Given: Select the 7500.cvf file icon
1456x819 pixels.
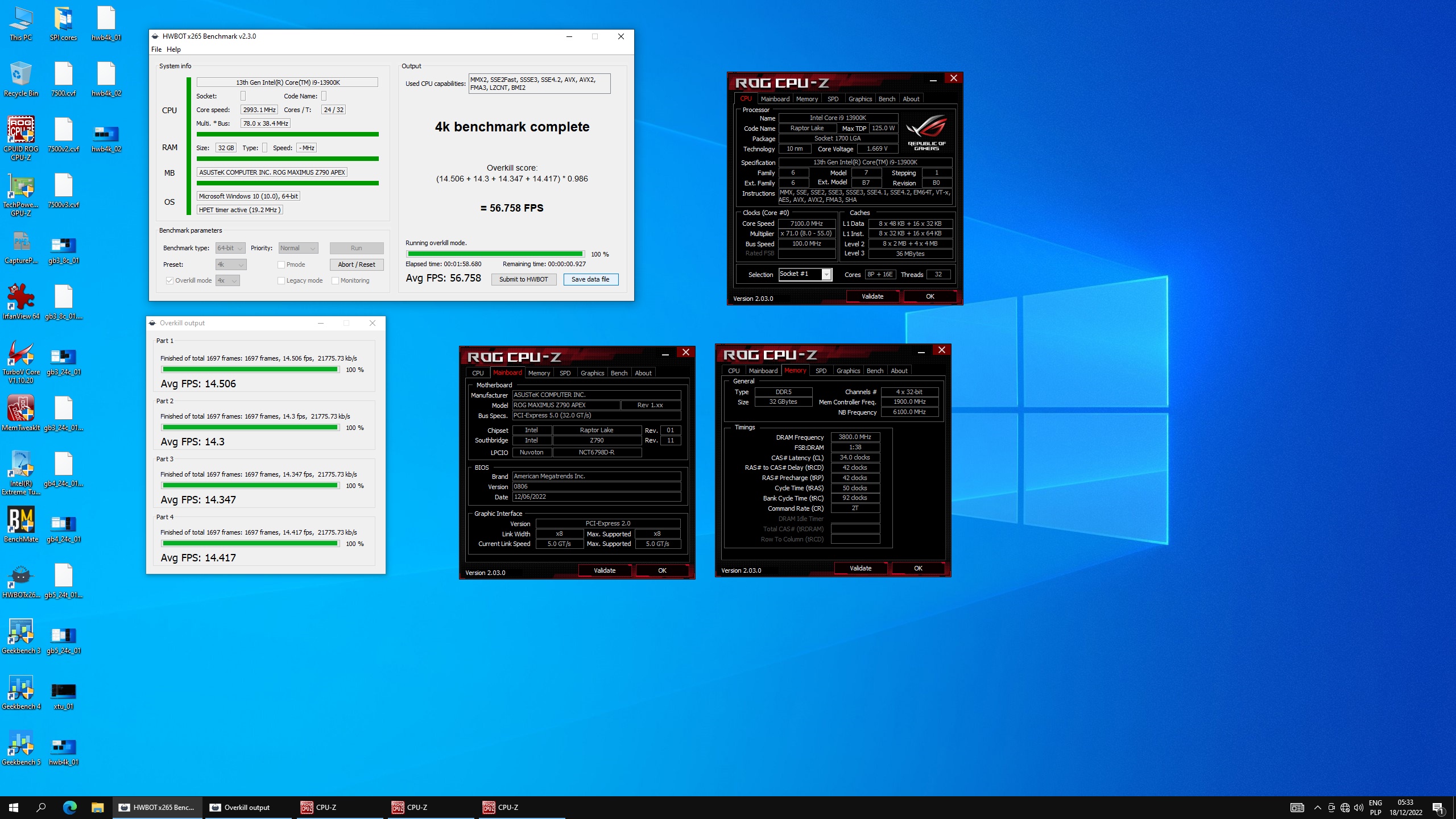Looking at the screenshot, I should click(x=63, y=80).
